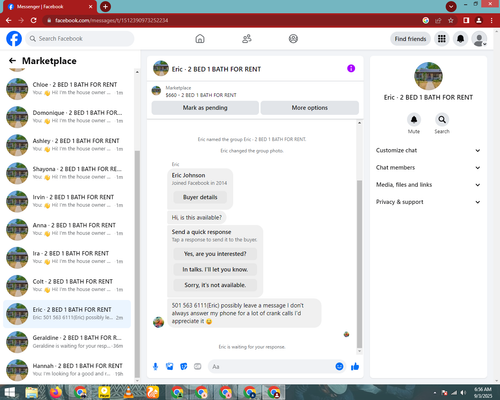The image size is (500, 400).
Task: Open the notifications bell in header
Action: tap(460, 39)
